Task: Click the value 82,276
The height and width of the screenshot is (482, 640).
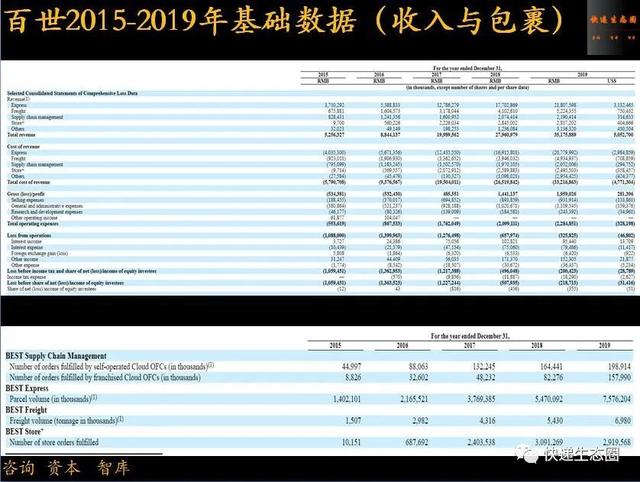Action: pyautogui.click(x=553, y=378)
